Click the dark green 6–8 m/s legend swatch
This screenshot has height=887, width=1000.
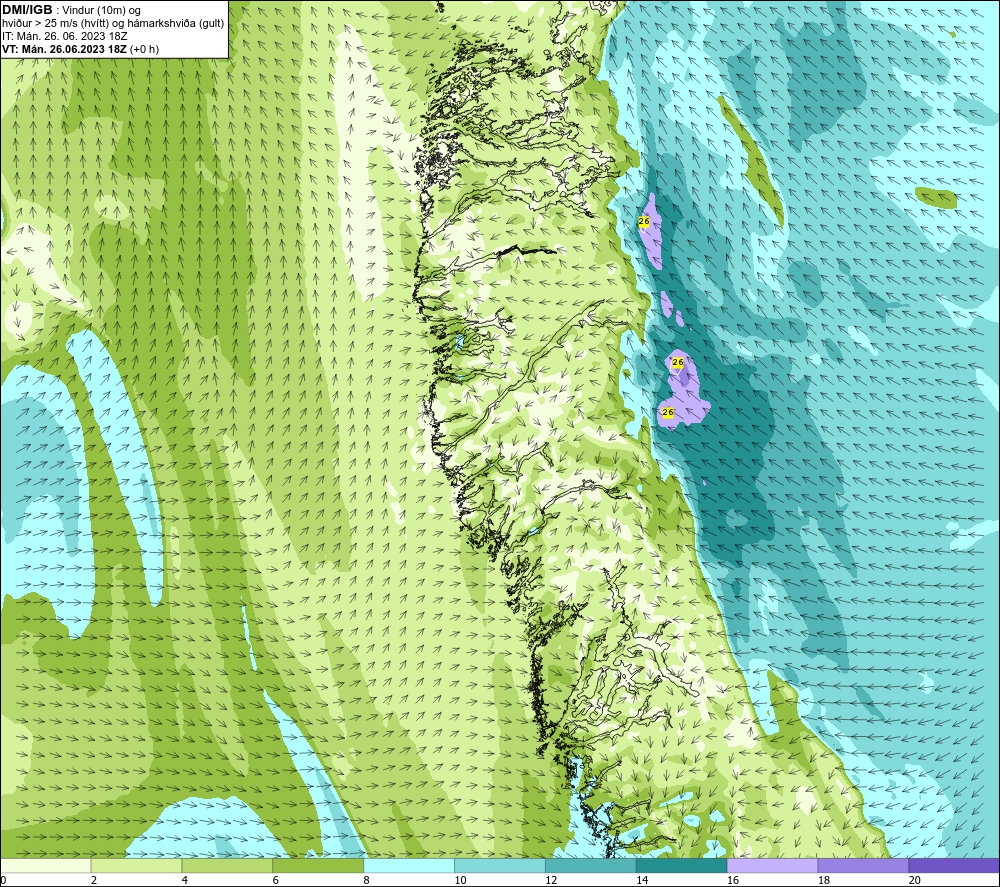tap(318, 865)
